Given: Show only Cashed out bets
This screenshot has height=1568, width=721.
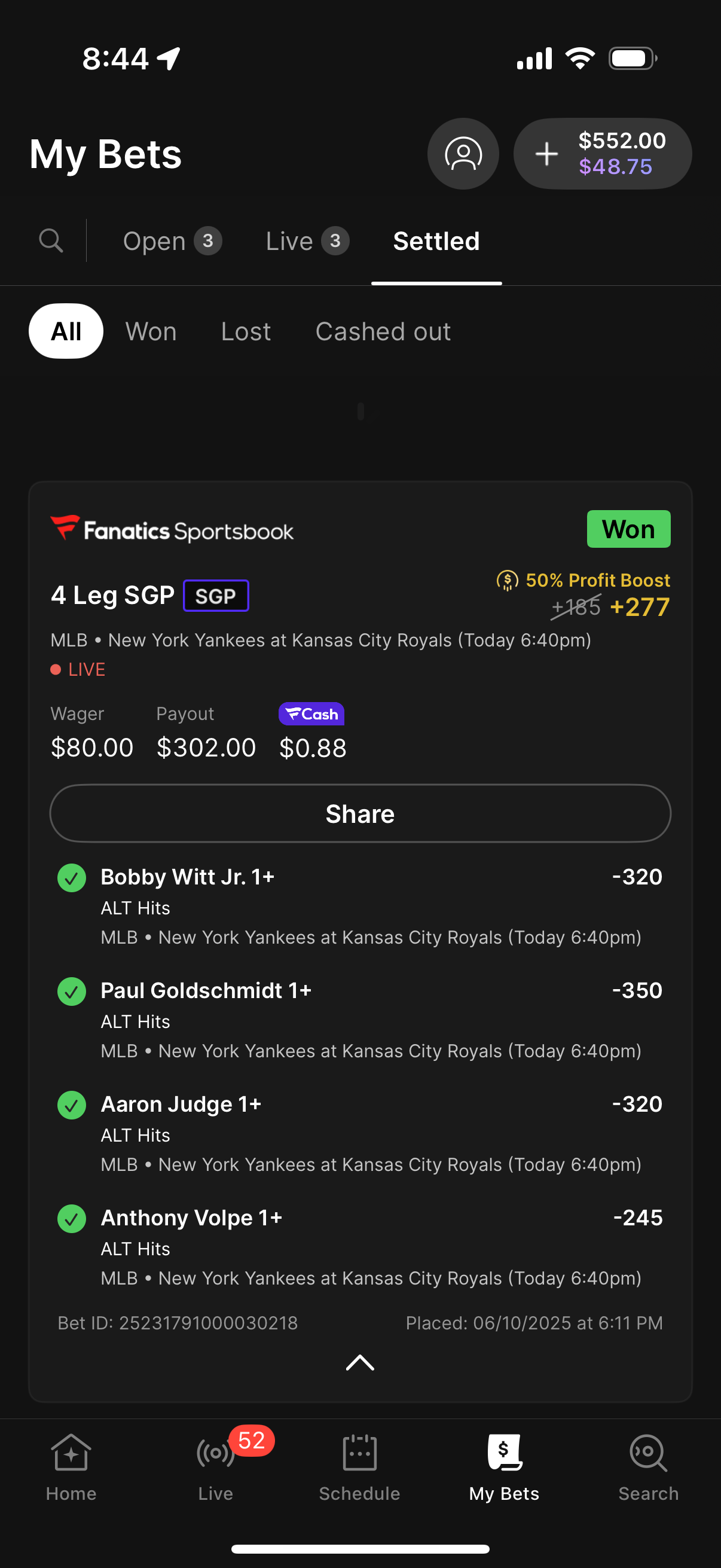Looking at the screenshot, I should [x=383, y=331].
